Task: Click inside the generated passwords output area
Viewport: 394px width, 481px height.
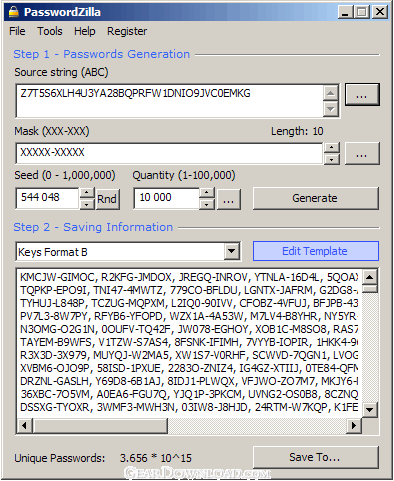Action: point(189,343)
